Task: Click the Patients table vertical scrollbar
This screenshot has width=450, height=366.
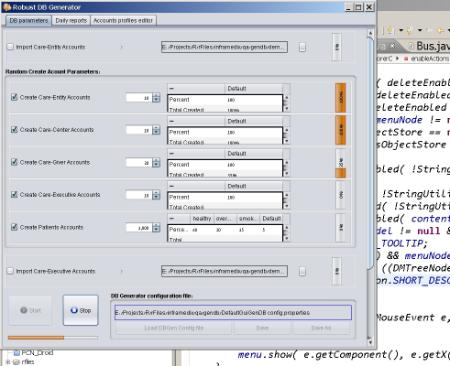Action: pos(286,233)
